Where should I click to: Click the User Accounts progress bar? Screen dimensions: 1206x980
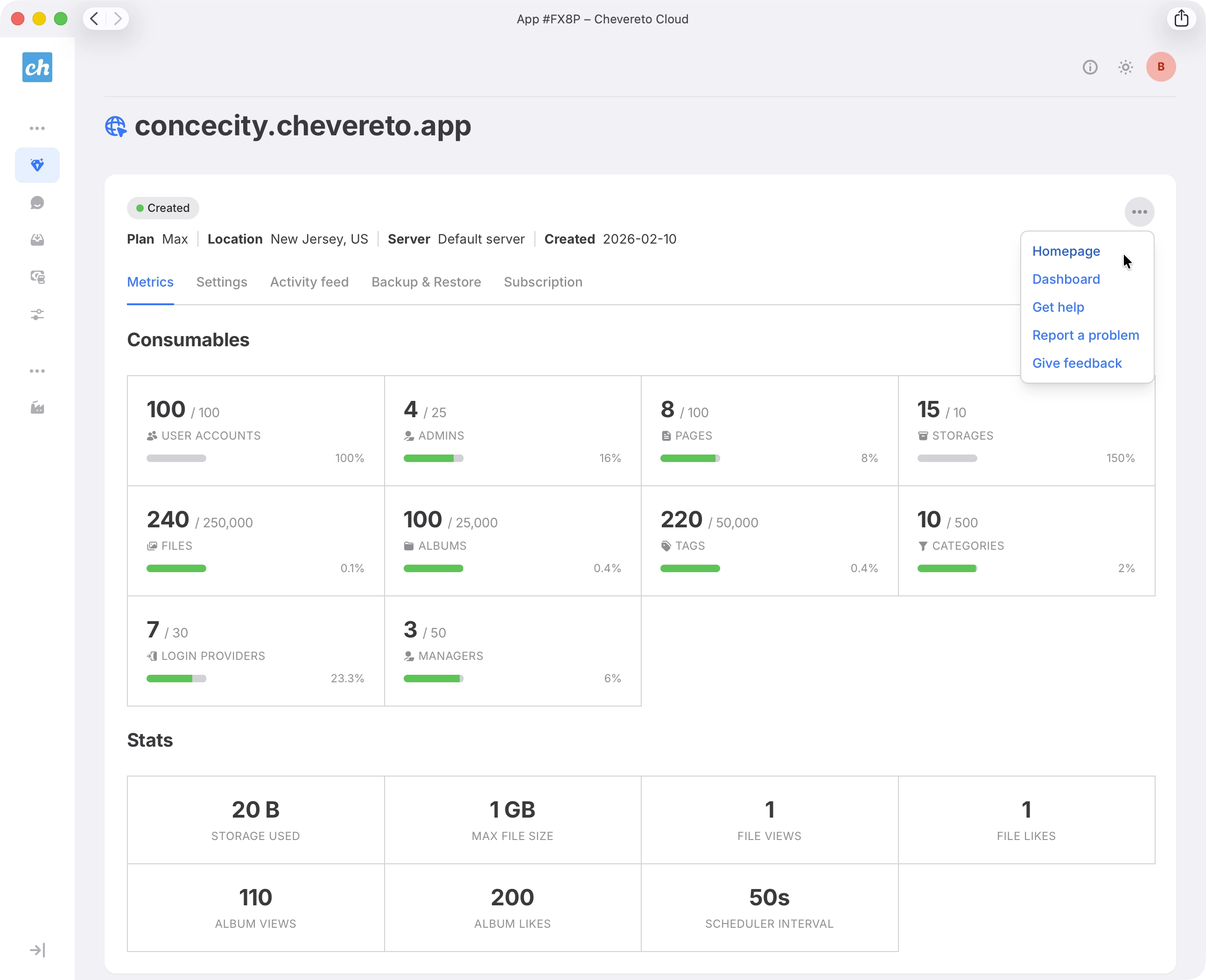pos(176,458)
